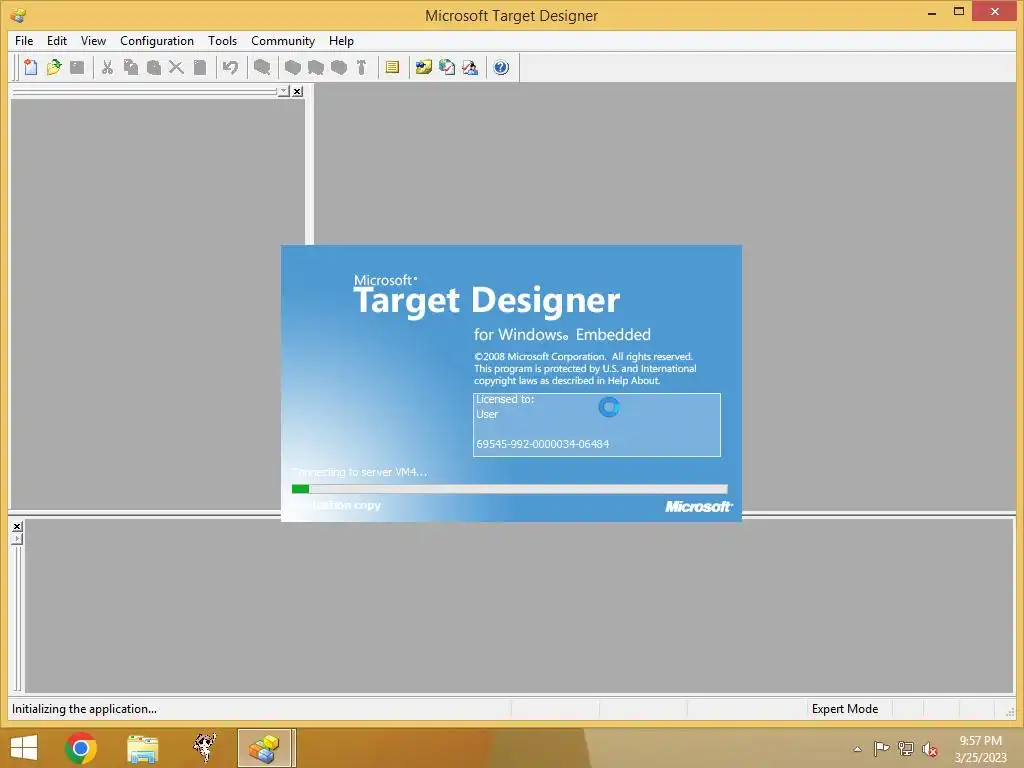1024x768 pixels.
Task: Open the Configuration menu
Action: pos(157,40)
